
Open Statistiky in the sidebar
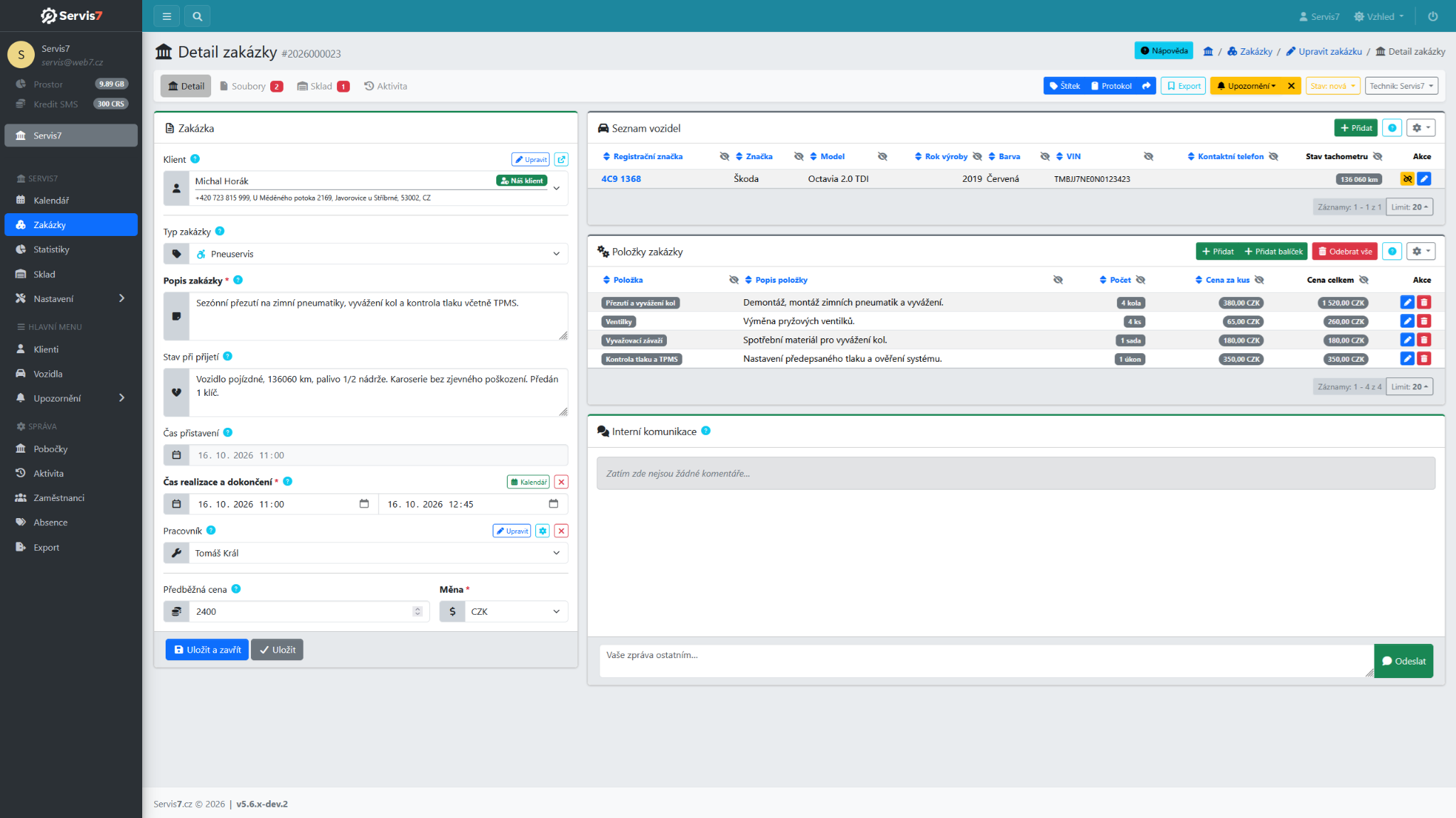71,249
